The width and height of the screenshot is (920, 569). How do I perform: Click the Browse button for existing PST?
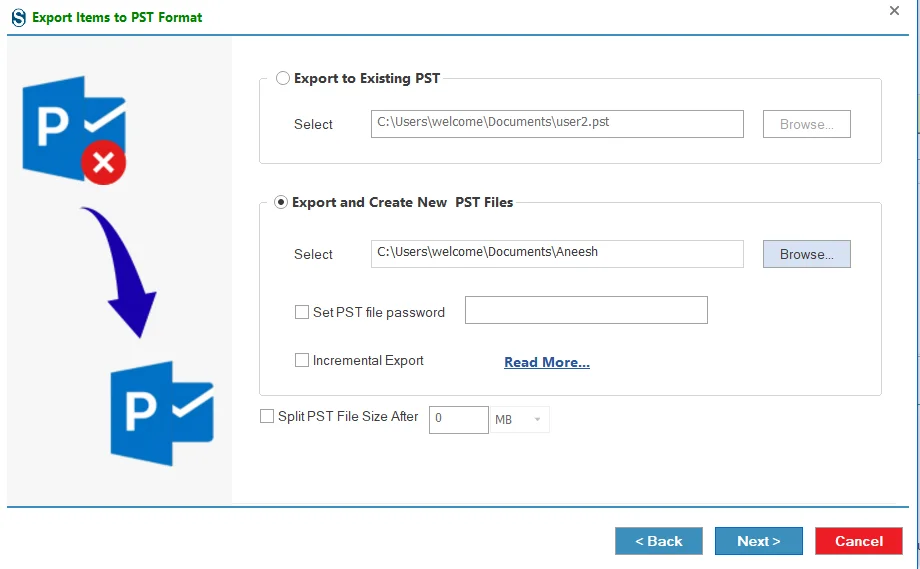click(807, 124)
